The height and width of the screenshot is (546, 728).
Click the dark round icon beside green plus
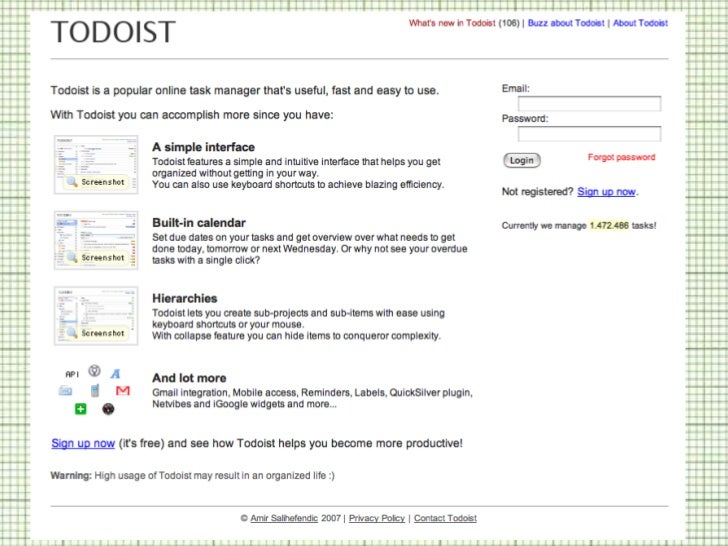108,409
